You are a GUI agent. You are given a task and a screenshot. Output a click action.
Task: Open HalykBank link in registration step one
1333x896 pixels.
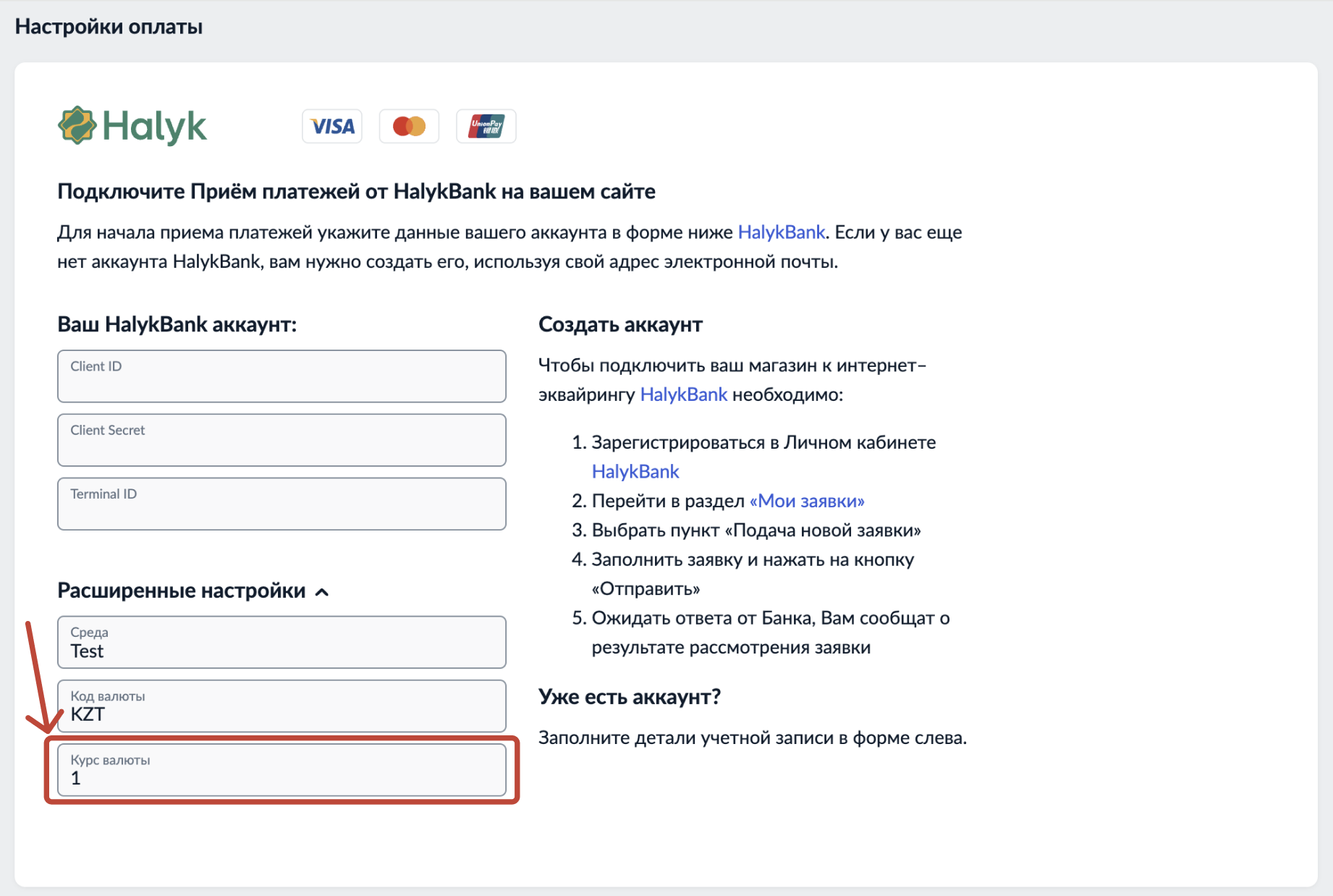(635, 472)
